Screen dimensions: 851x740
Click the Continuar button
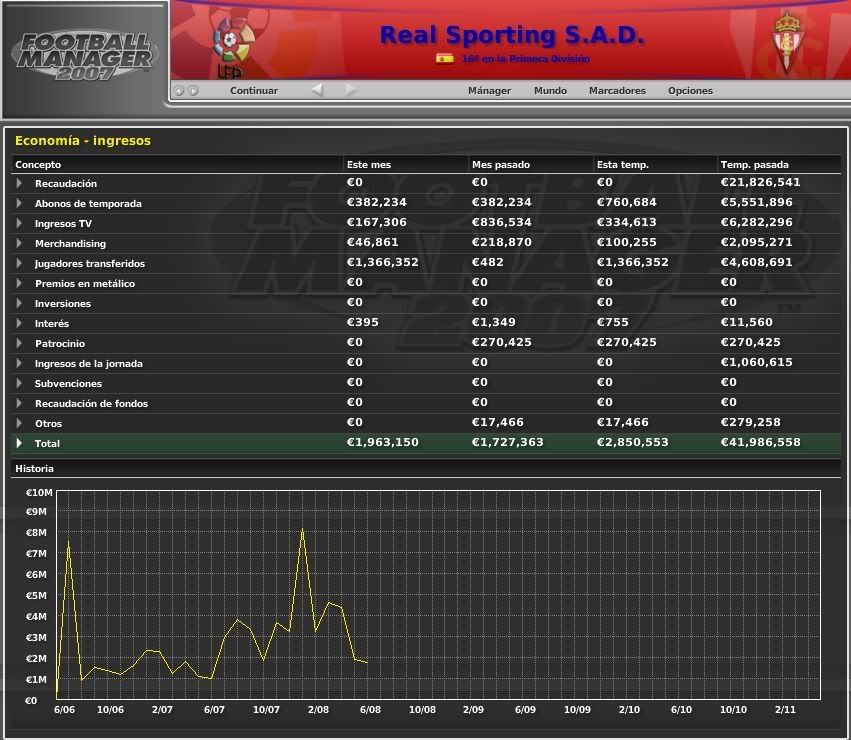(254, 91)
